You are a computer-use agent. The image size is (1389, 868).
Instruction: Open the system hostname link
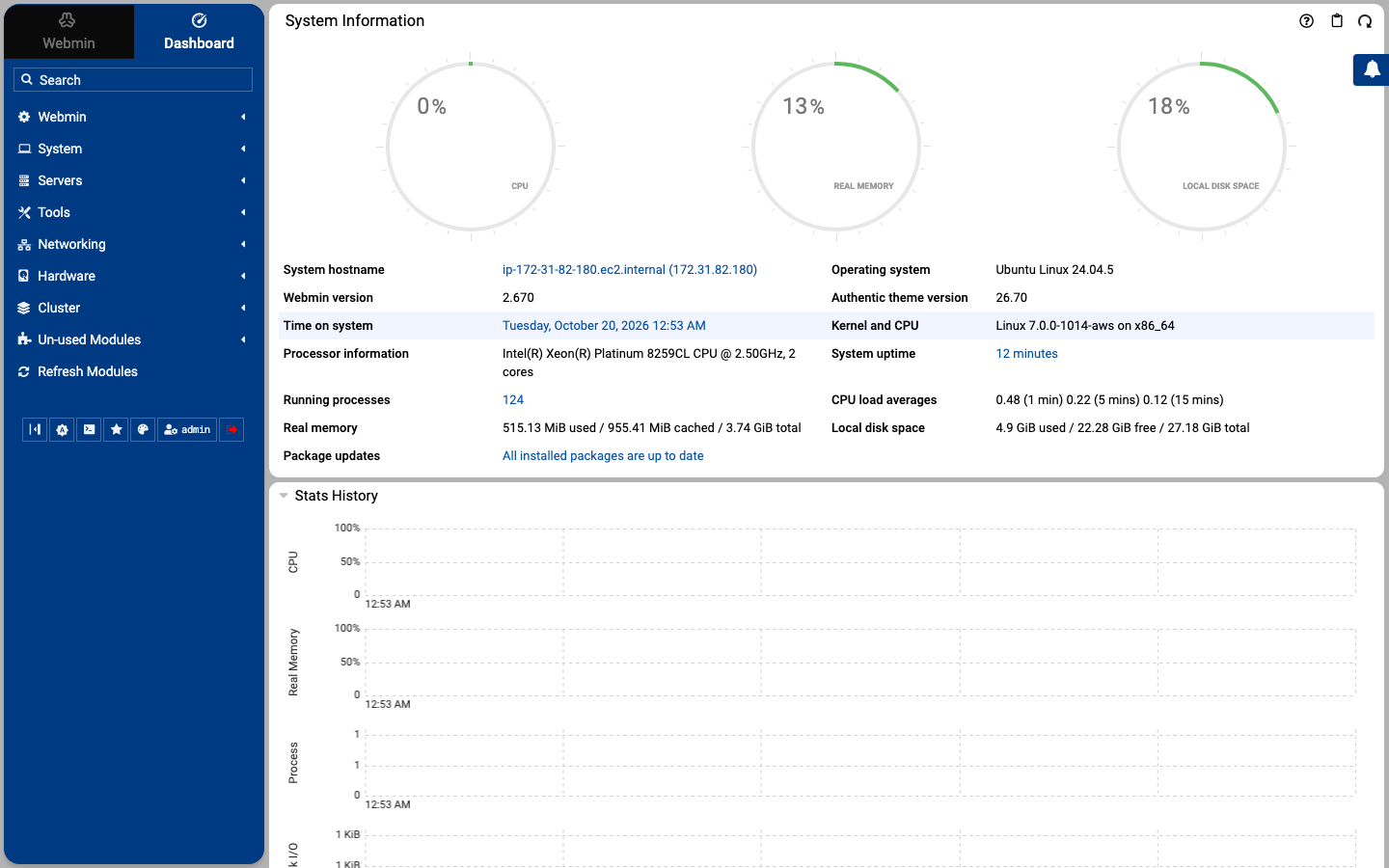630,270
